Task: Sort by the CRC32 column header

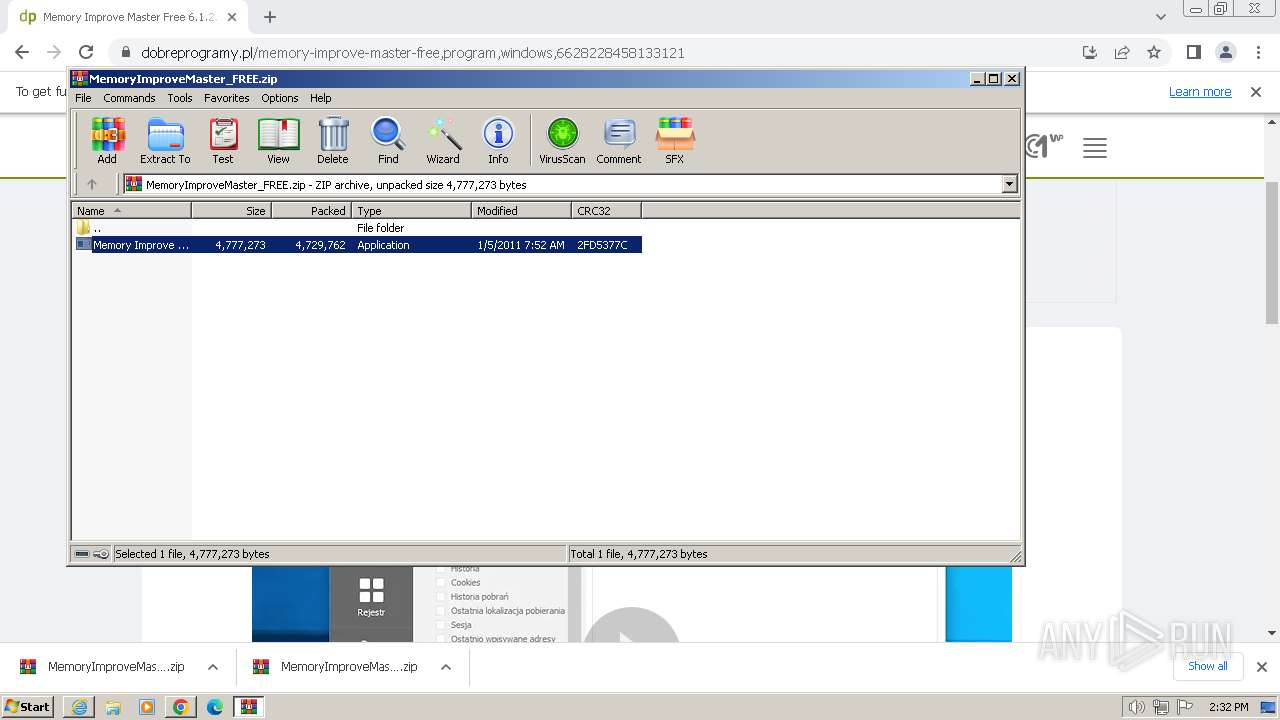Action: point(606,211)
